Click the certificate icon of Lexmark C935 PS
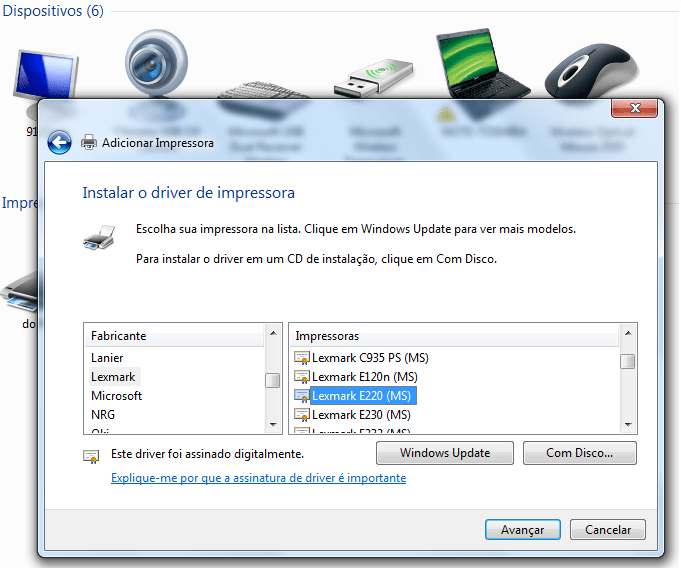Screen dimensions: 681x568 (302, 358)
